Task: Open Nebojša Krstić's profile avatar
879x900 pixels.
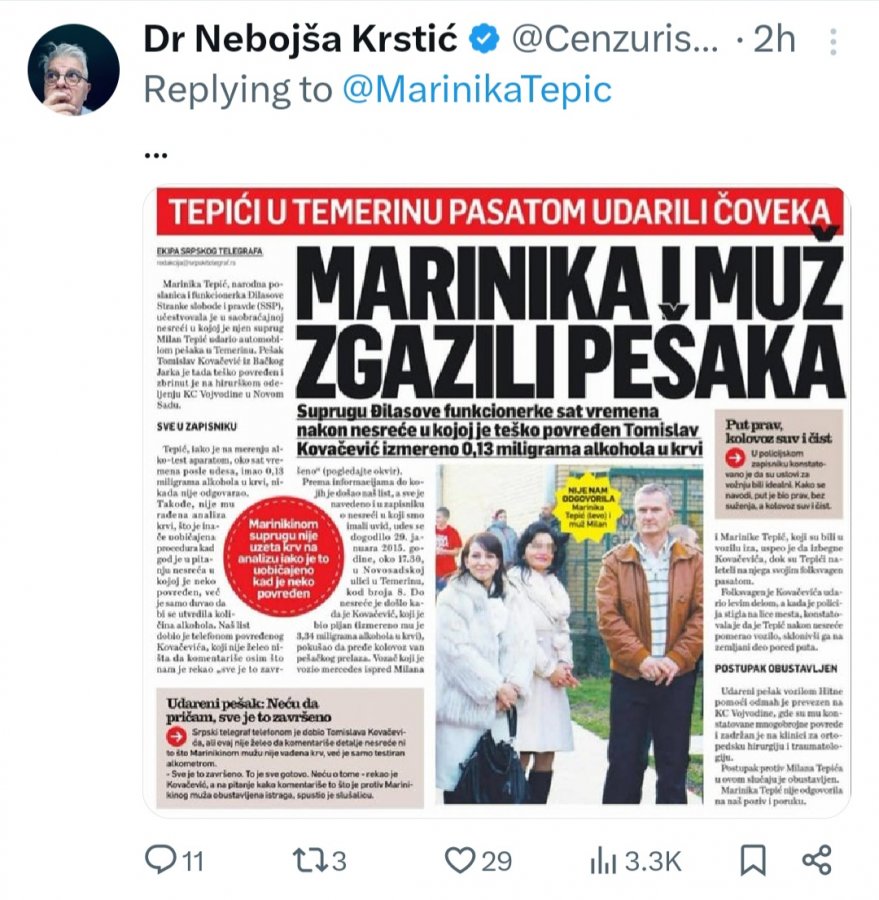Action: tap(73, 69)
